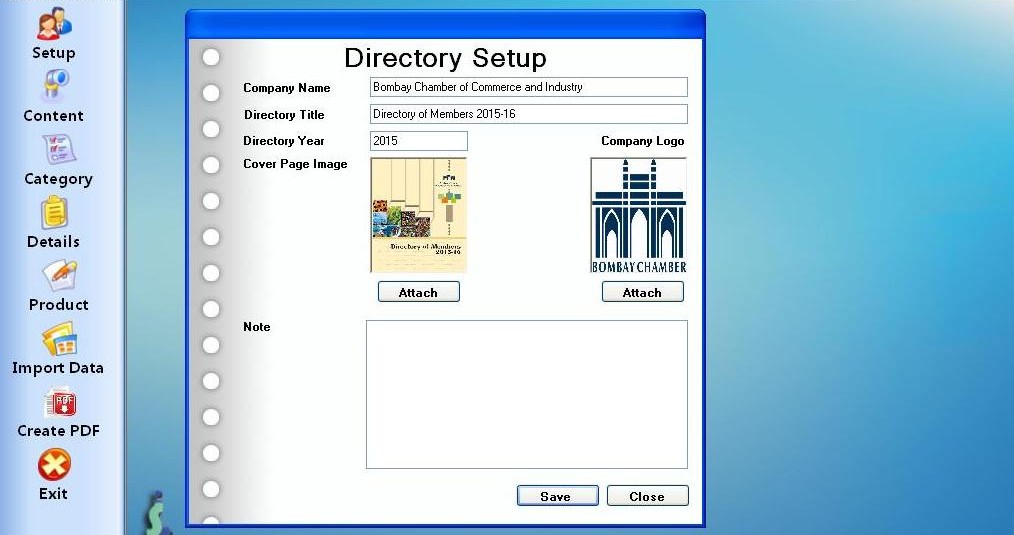The image size is (1014, 535).
Task: Click the Note label
Action: 257,327
